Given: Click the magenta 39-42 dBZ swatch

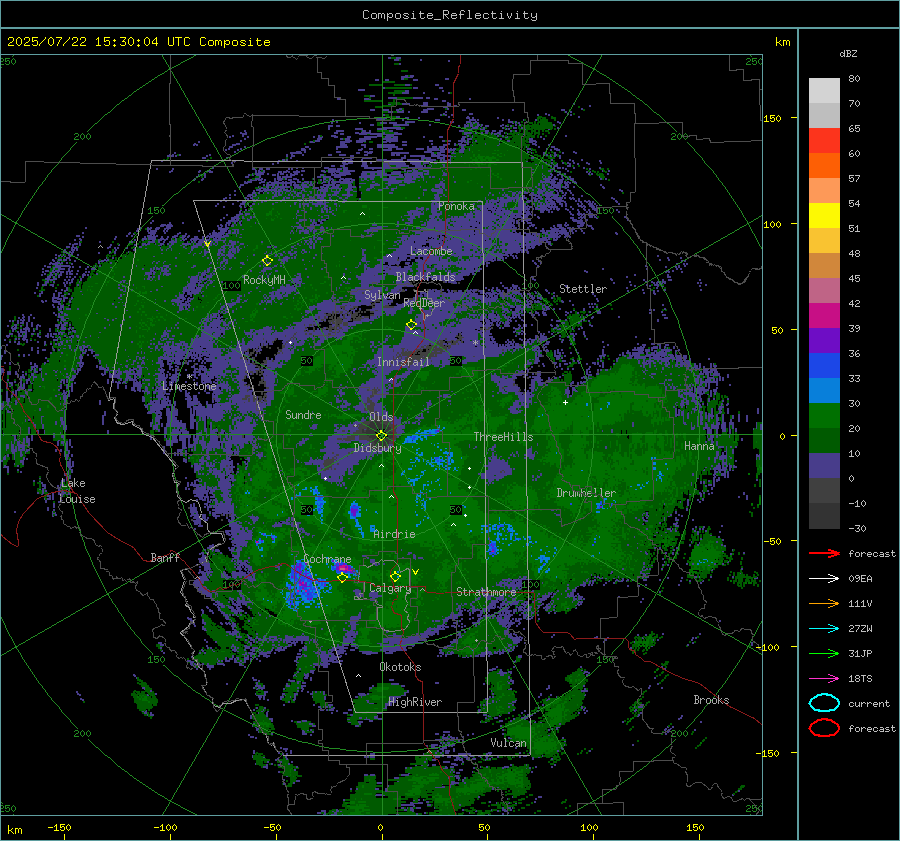Looking at the screenshot, I should [824, 316].
